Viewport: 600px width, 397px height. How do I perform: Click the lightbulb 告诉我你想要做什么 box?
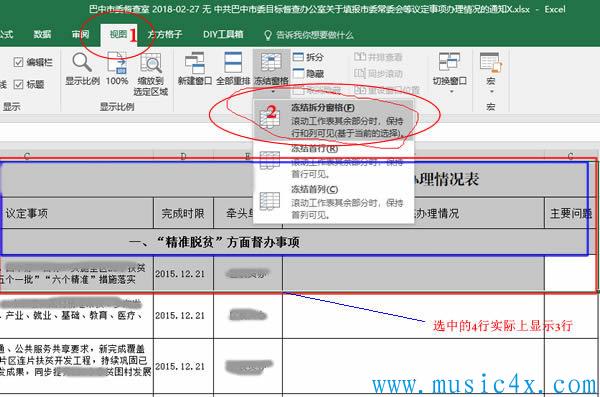click(309, 35)
